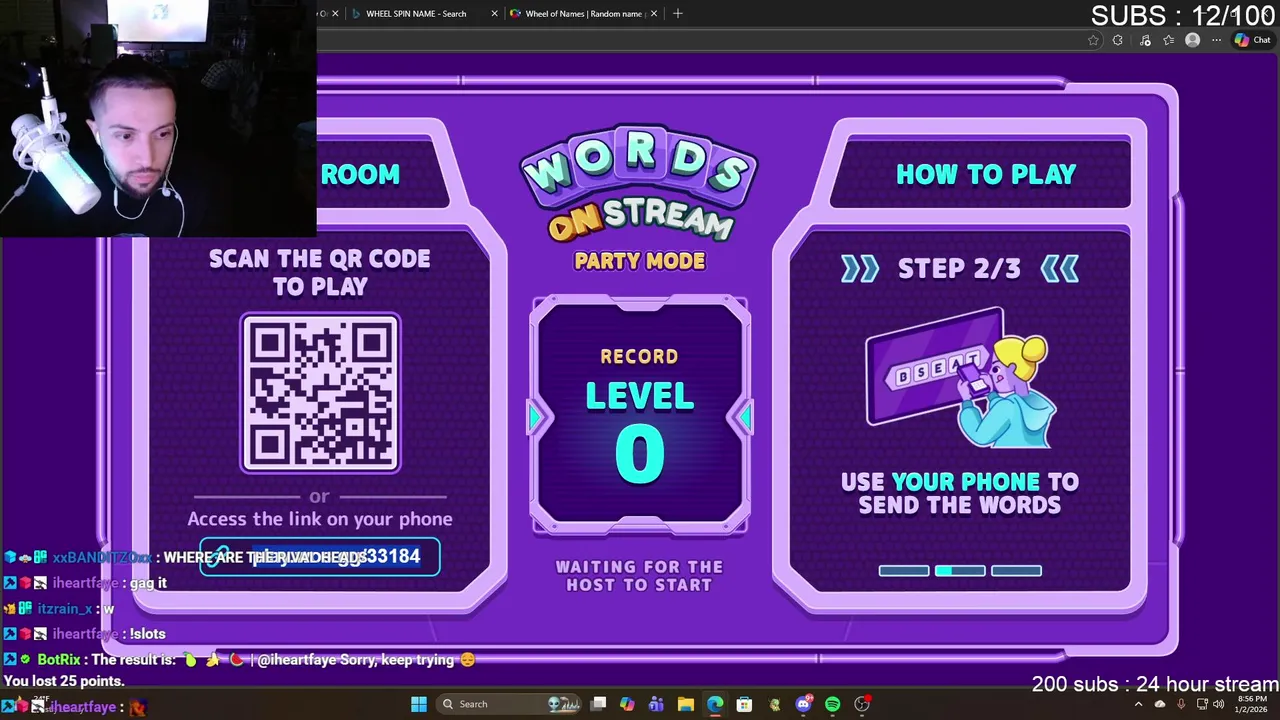This screenshot has width=1280, height=720.
Task: Open the Copilot Chat button in Edge
Action: (1252, 40)
